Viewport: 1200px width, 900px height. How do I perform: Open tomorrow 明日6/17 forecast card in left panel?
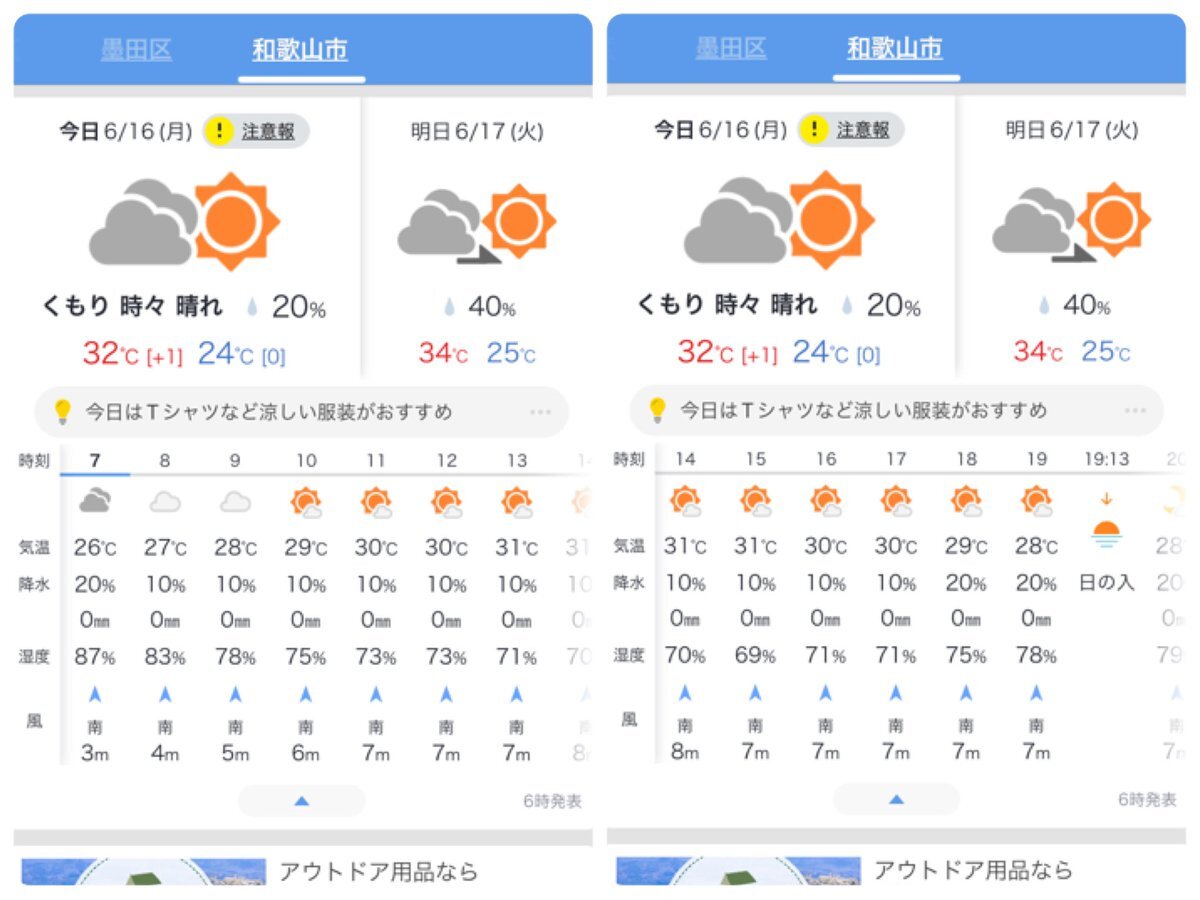point(477,237)
